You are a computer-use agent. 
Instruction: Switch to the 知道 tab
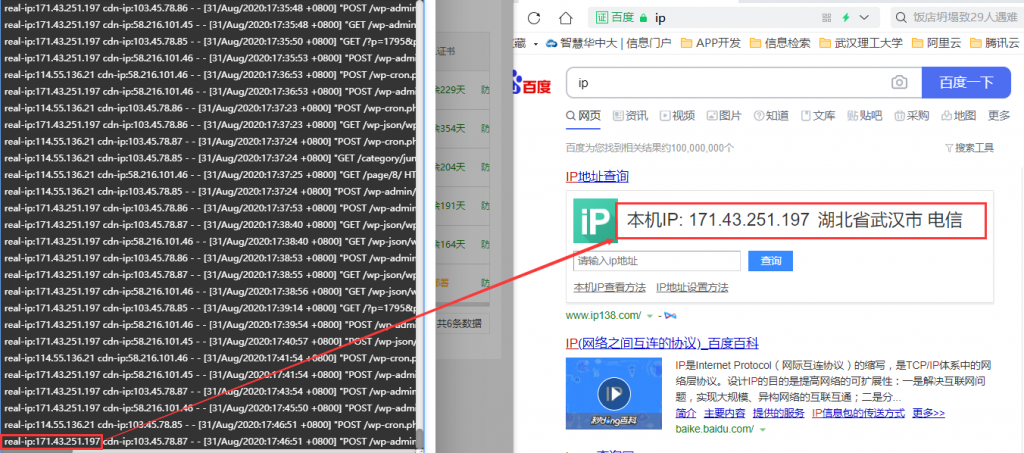(771, 116)
